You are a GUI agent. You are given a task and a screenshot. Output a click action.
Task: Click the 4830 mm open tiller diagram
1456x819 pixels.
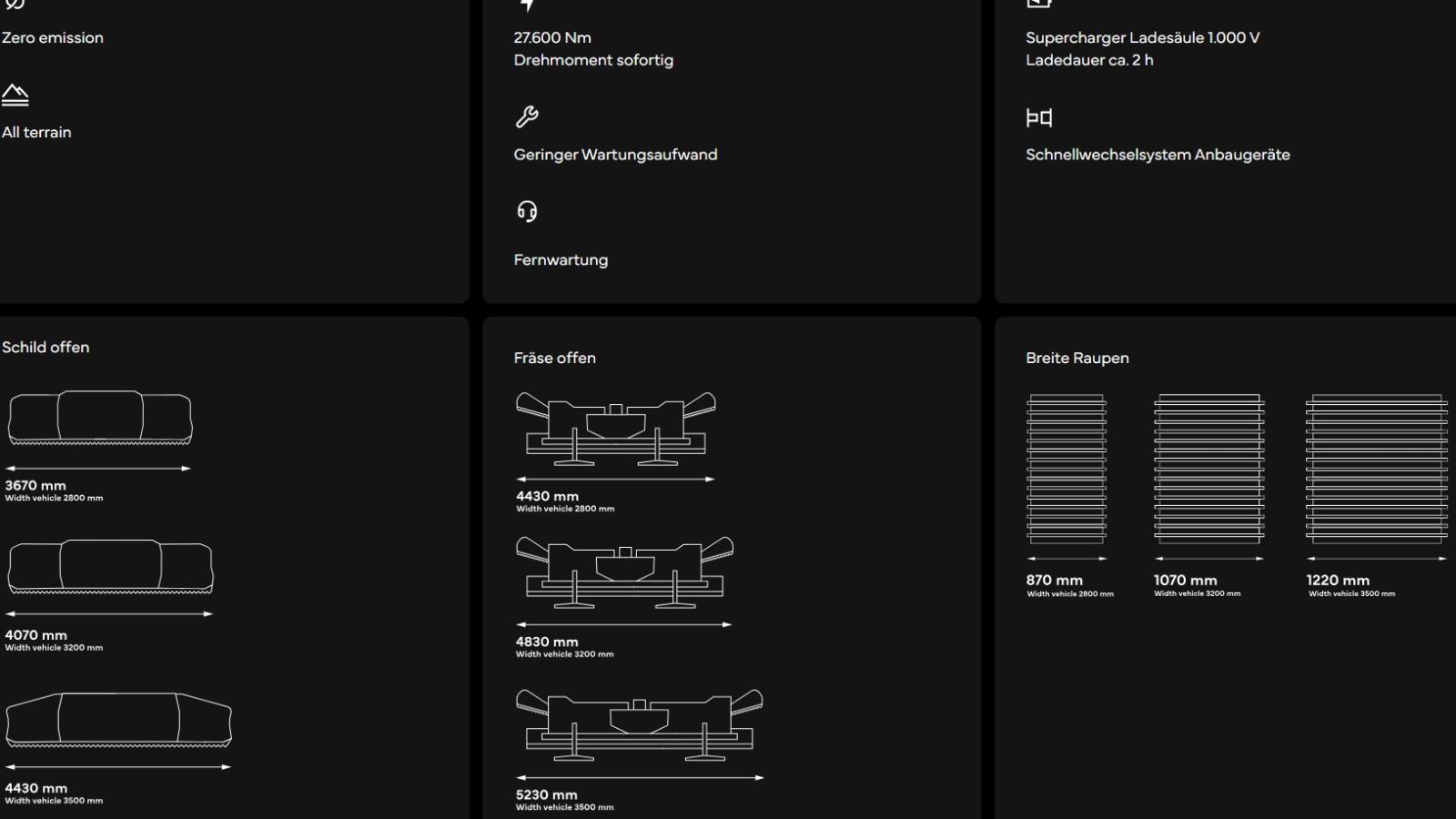(x=624, y=573)
